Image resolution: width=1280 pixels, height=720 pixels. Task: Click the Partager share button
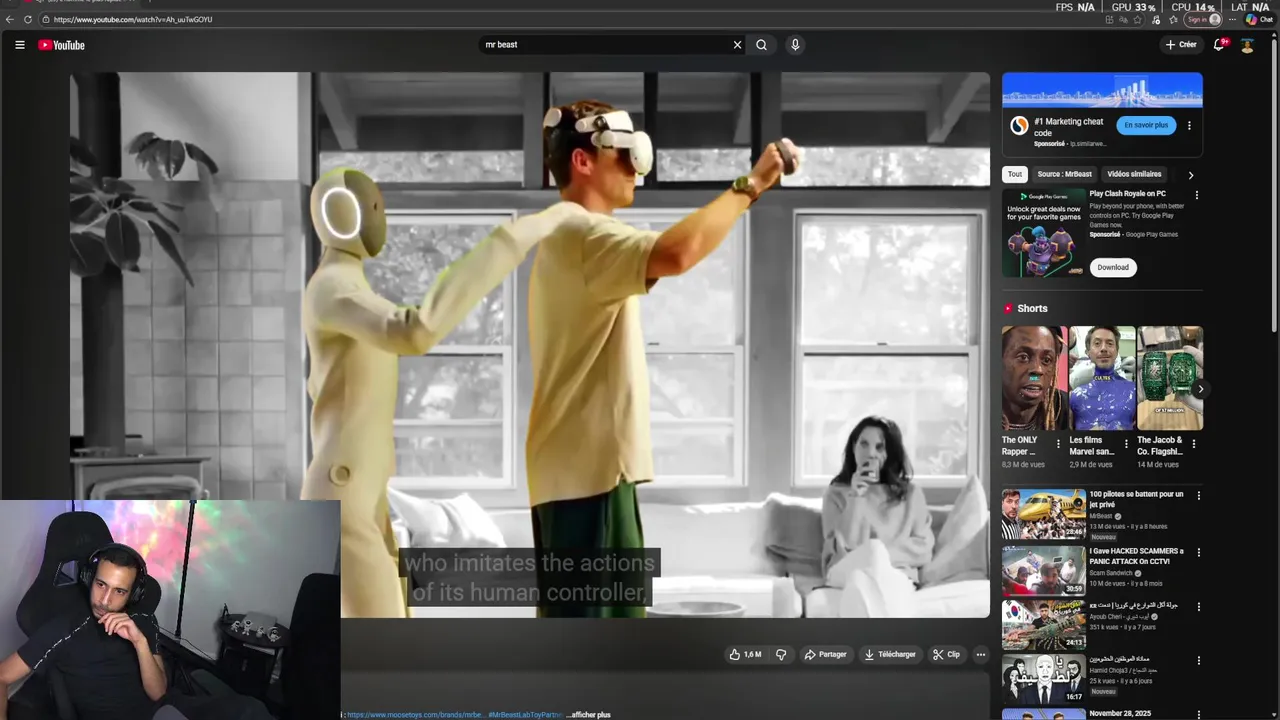point(825,654)
